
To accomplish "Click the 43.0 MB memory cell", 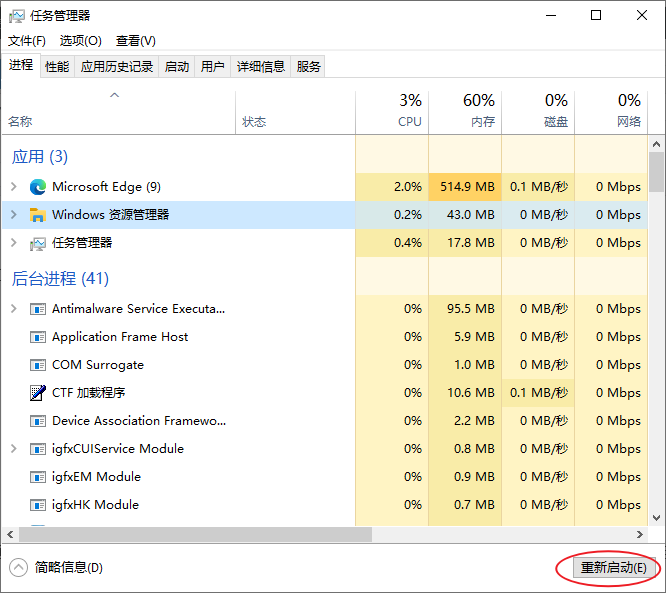I will click(x=465, y=215).
